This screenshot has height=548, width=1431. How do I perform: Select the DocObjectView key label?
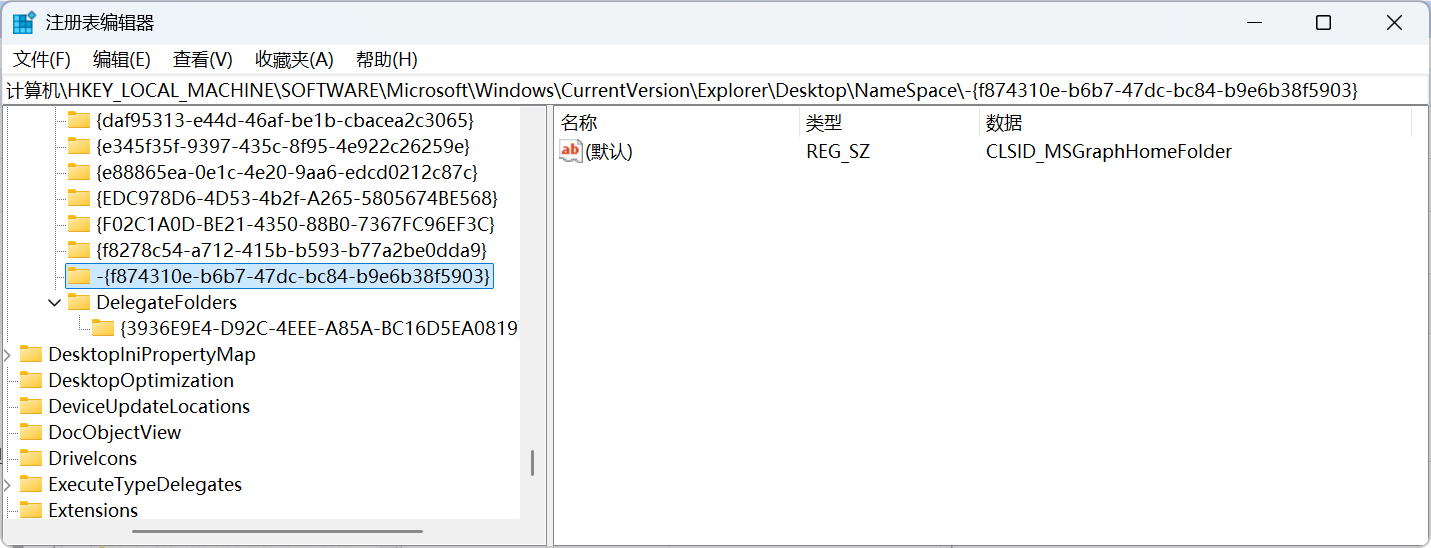tap(115, 432)
